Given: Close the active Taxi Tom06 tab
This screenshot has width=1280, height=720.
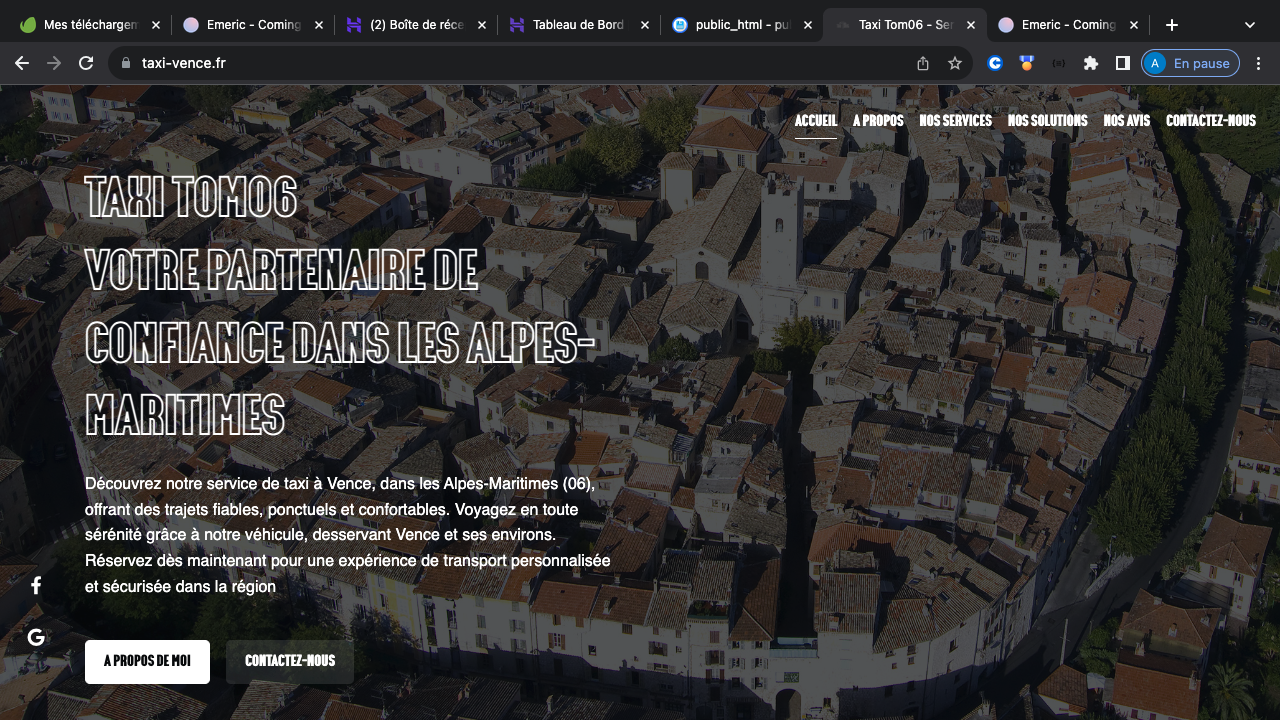Looking at the screenshot, I should [x=971, y=25].
